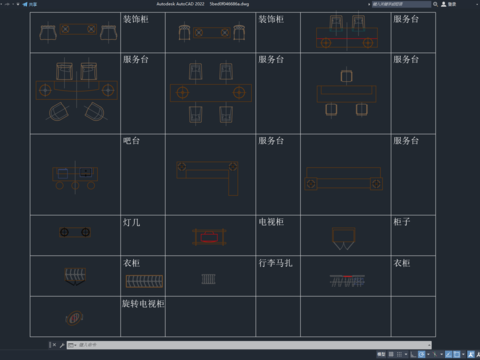
Task: Toggle snap mode in status bar
Action: click(399, 354)
